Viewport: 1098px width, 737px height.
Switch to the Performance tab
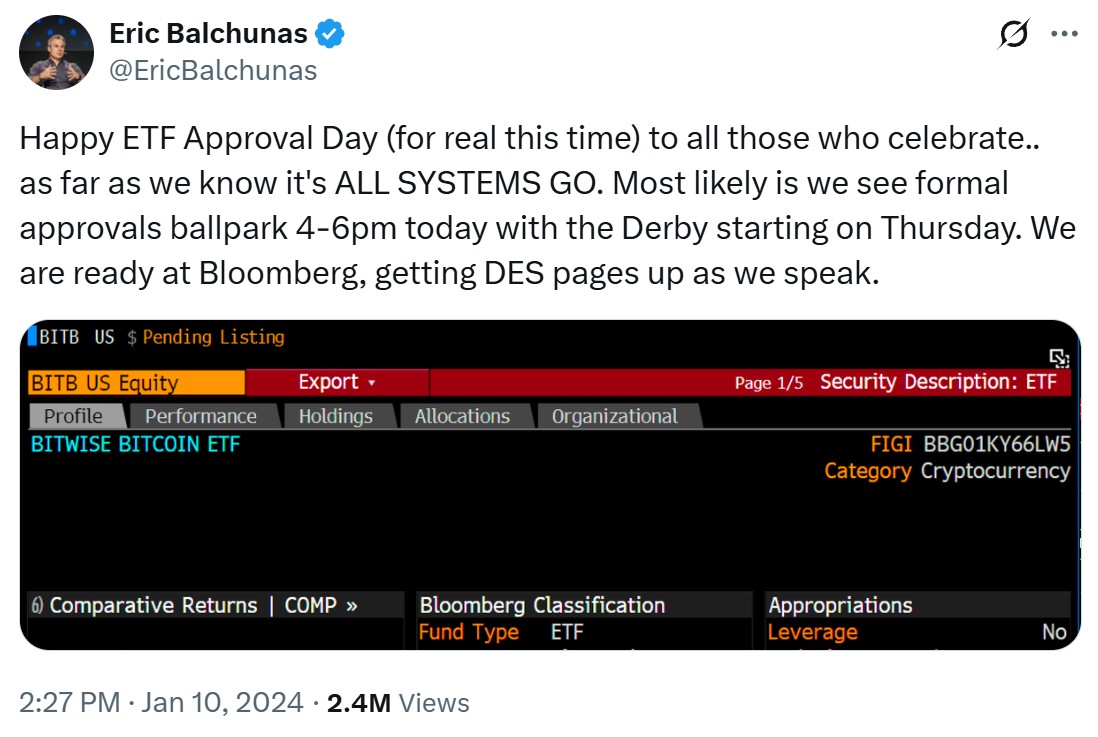200,416
